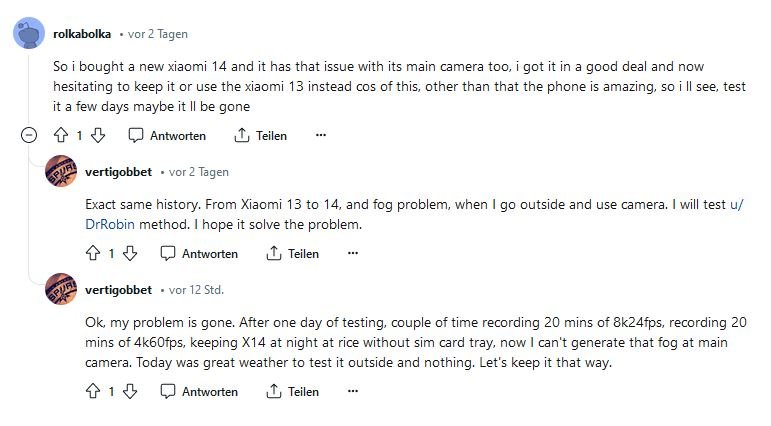Upvote vertigobbet's first reply
This screenshot has width=771, height=426.
[x=93, y=254]
